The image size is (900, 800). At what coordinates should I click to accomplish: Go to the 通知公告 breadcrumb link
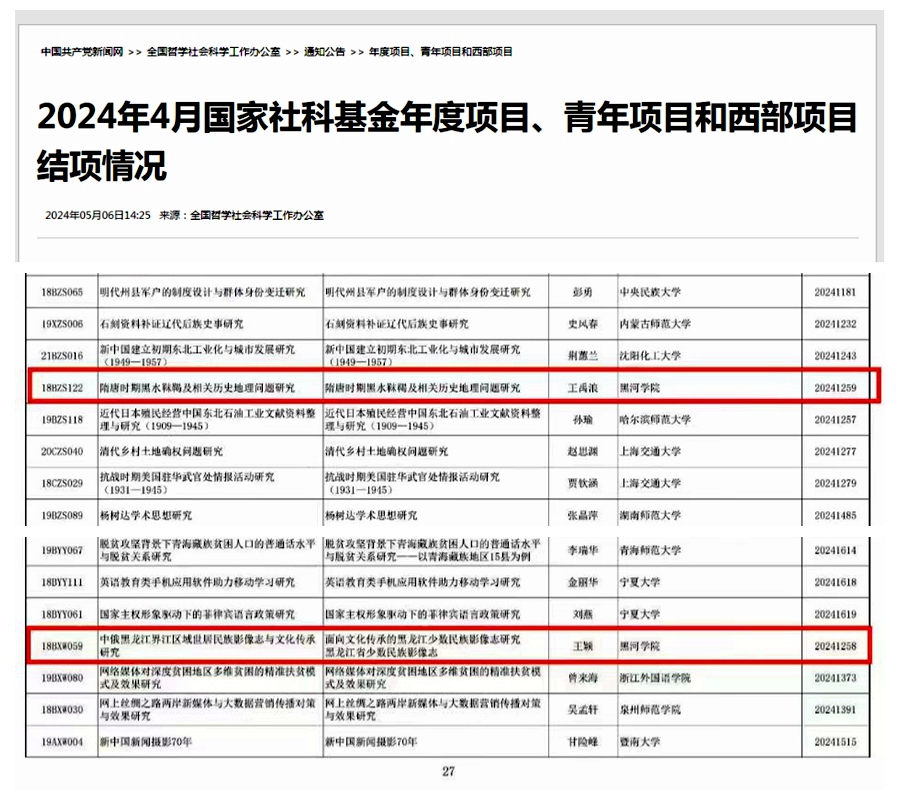pos(324,52)
